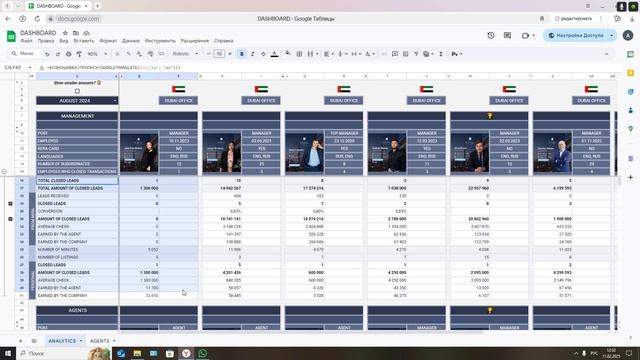Open Google Keep in side panel
The height and width of the screenshot is (360, 640).
click(x=631, y=73)
